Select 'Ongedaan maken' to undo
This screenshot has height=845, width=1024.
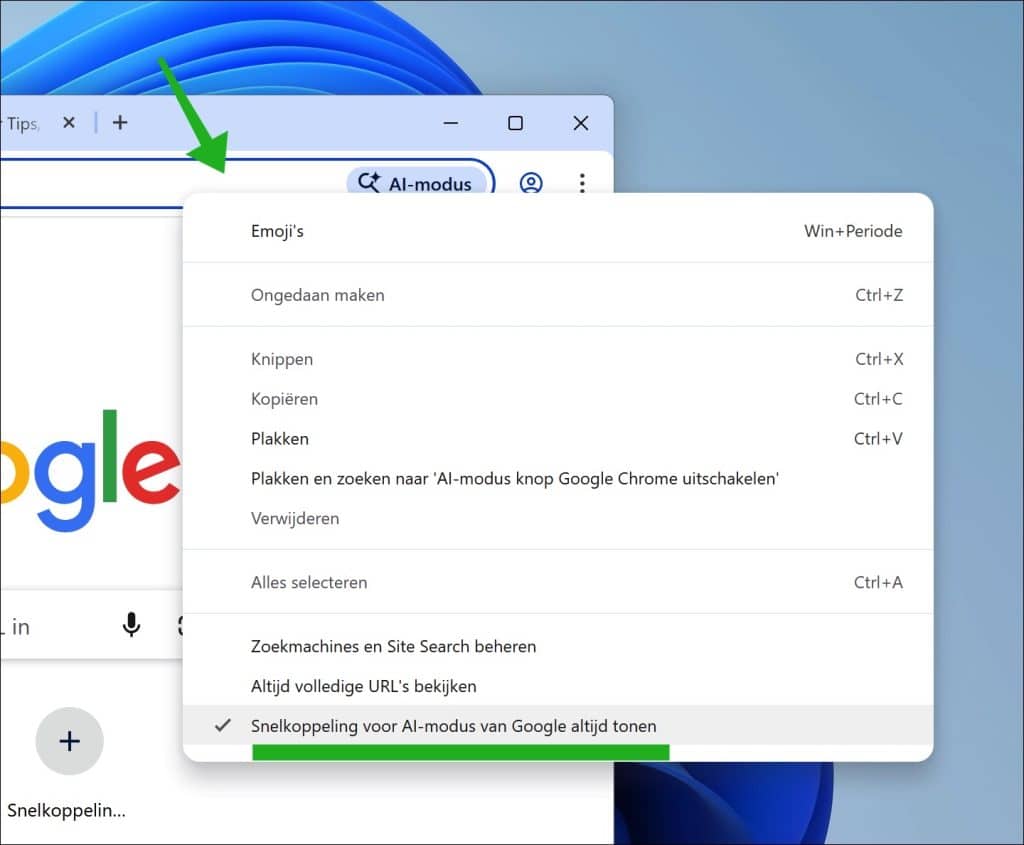[x=317, y=295]
